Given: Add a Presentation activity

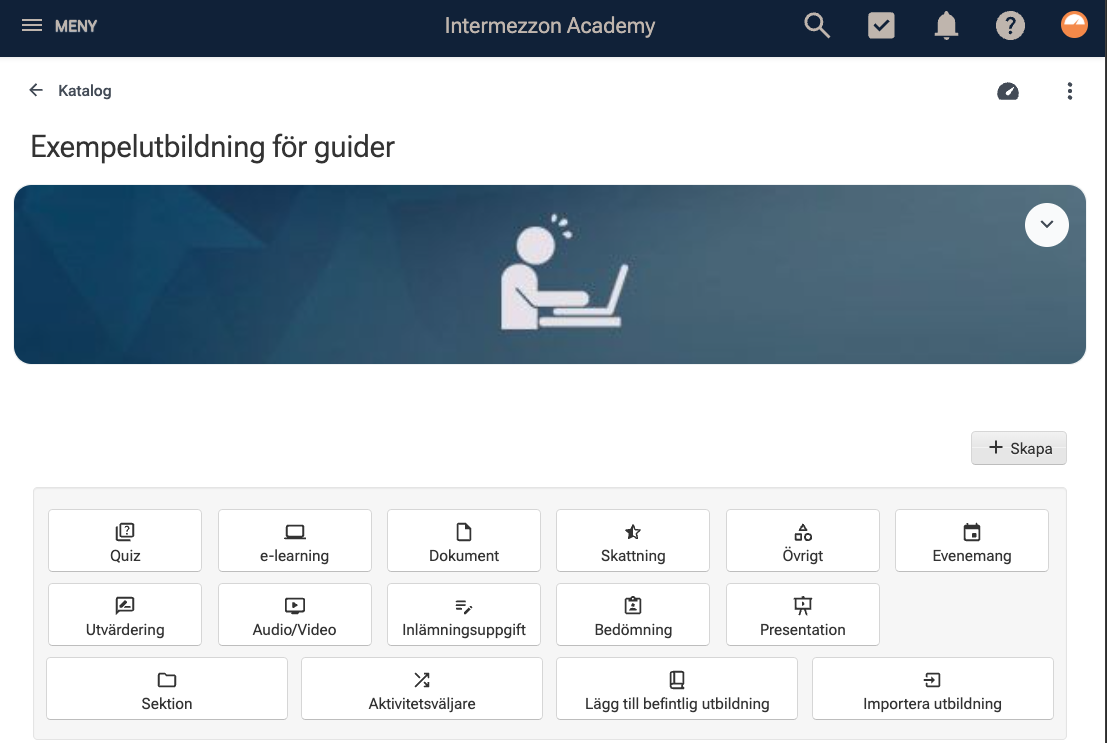Looking at the screenshot, I should [x=803, y=614].
